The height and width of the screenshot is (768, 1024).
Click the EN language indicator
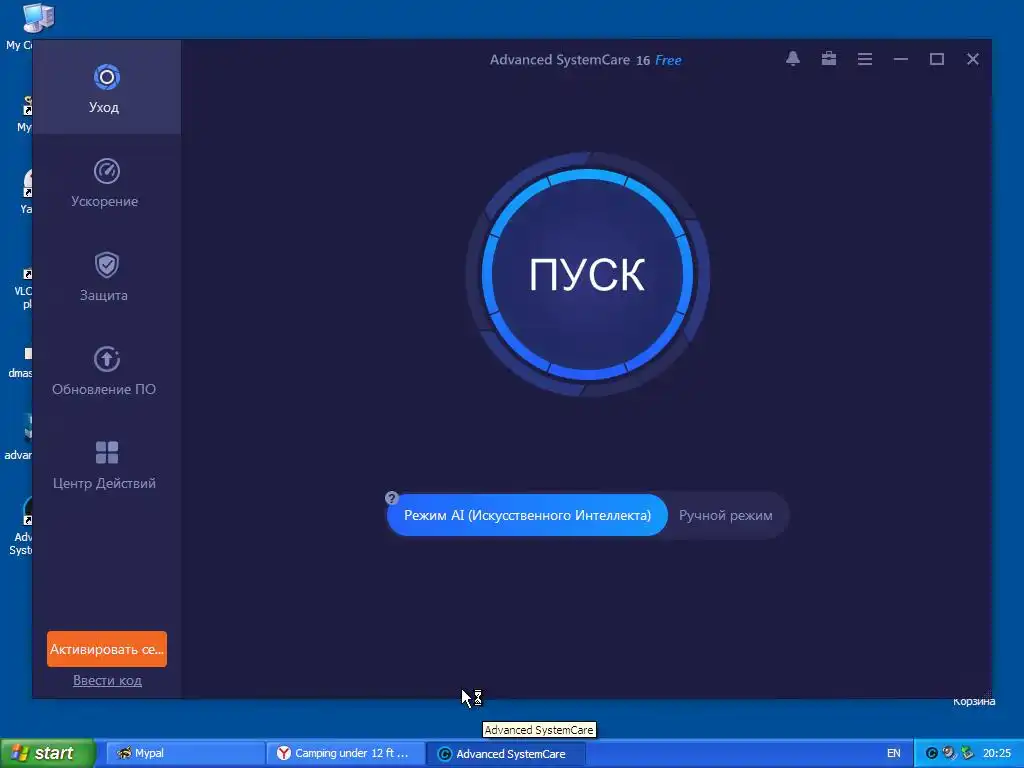coord(893,754)
